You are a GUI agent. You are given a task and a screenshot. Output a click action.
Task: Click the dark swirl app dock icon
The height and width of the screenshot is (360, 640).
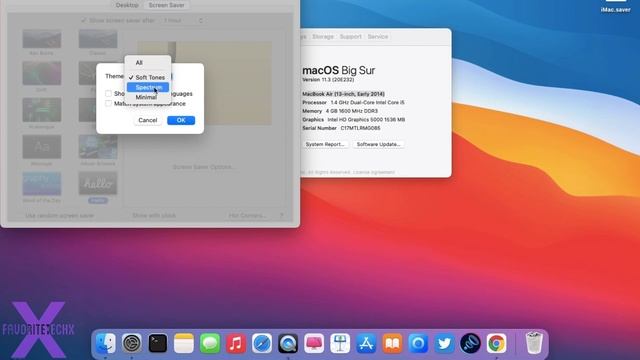470,343
